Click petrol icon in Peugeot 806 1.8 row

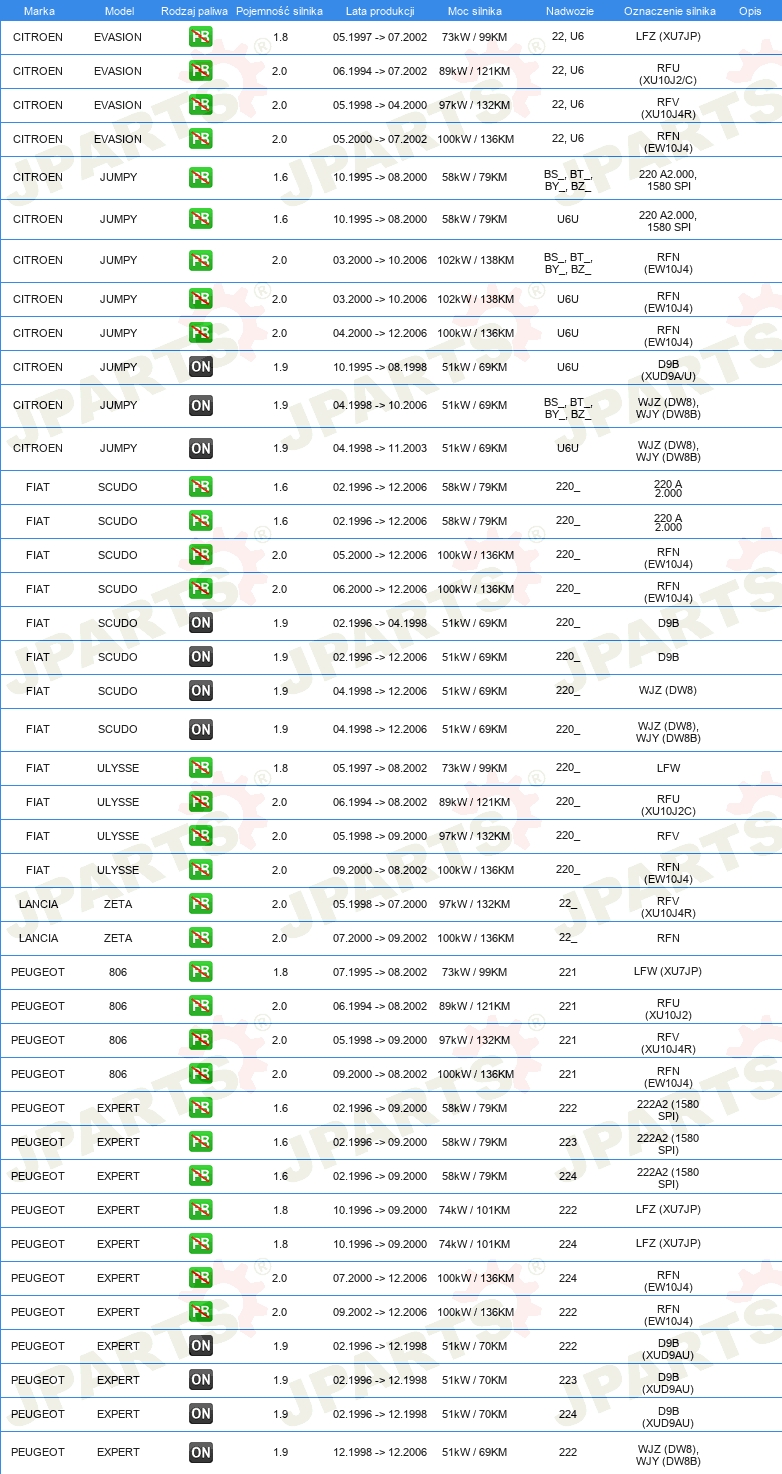201,972
